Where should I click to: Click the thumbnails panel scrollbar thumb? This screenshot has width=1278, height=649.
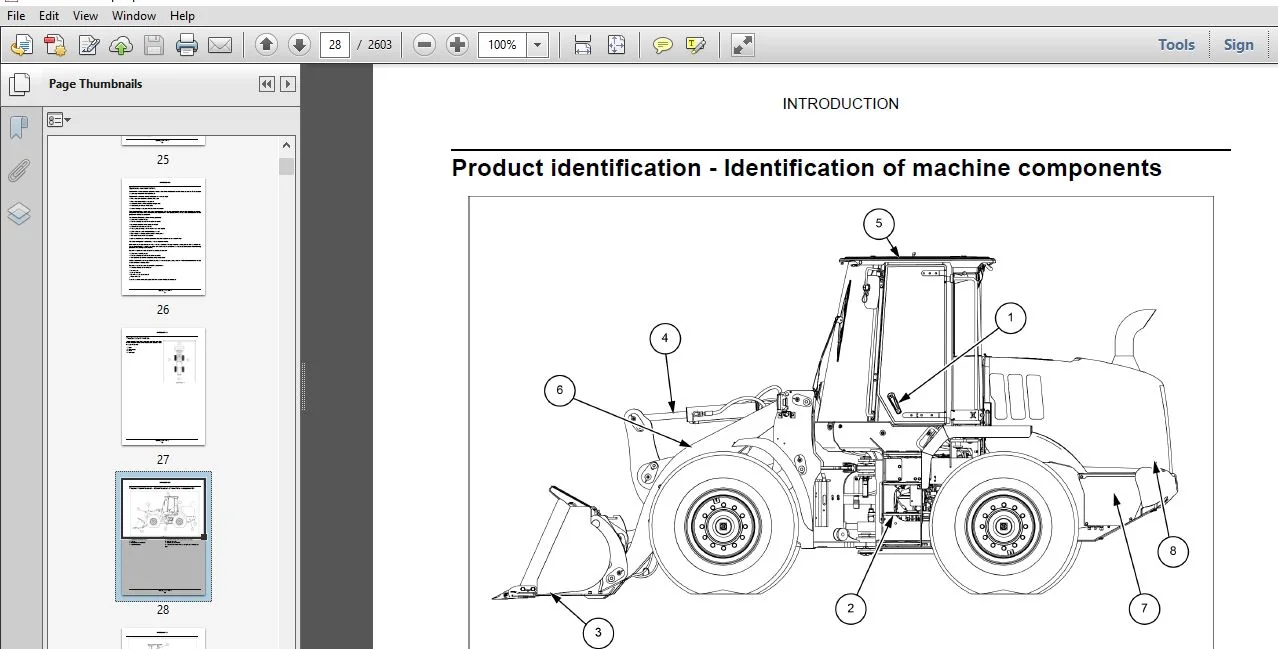[287, 166]
